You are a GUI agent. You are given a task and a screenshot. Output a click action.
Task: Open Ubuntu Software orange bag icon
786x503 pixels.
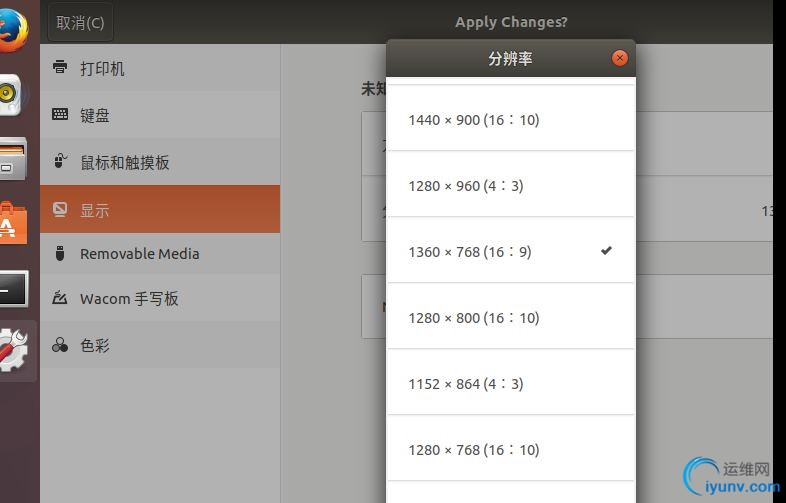[14, 223]
